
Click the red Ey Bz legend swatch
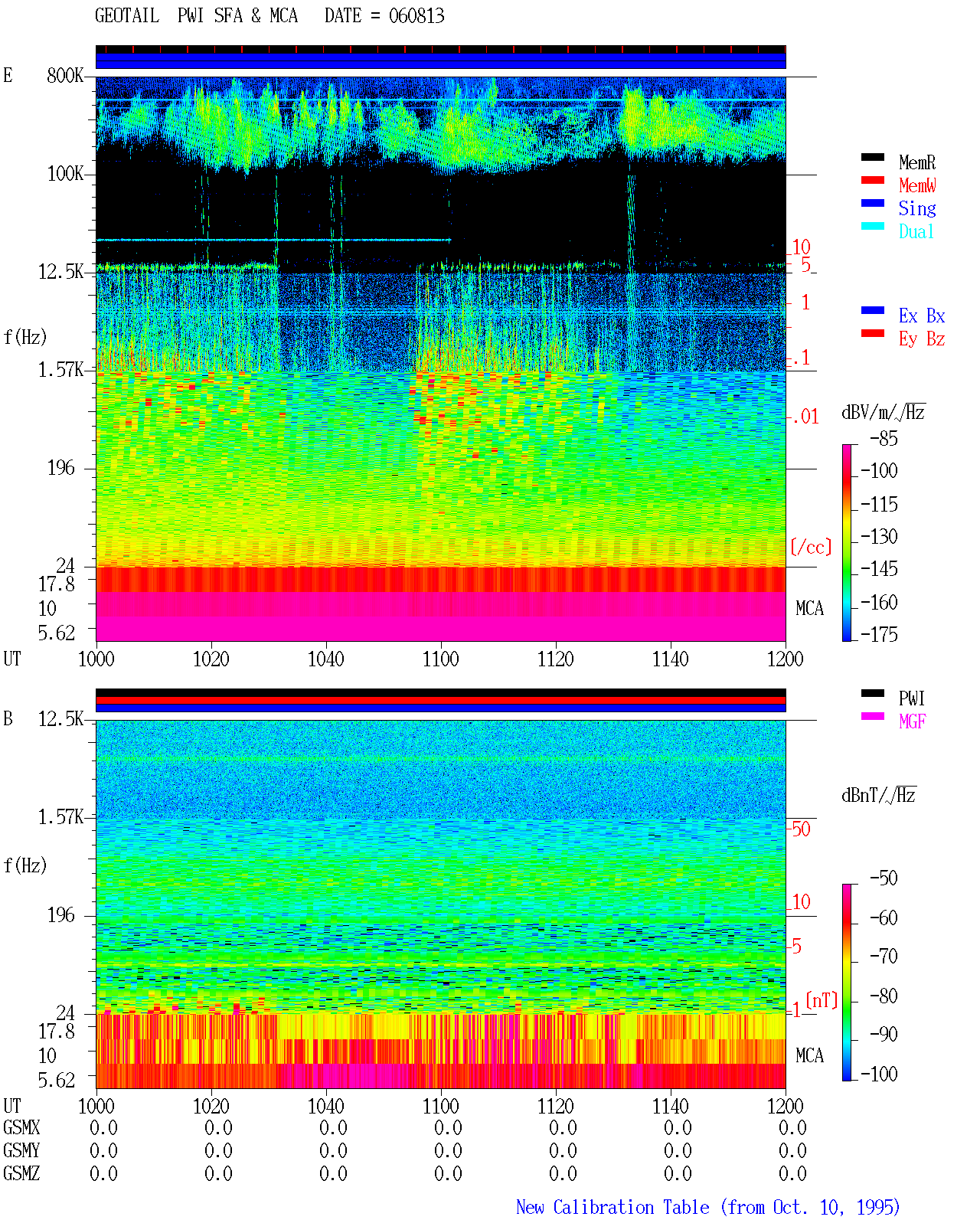coord(873,333)
